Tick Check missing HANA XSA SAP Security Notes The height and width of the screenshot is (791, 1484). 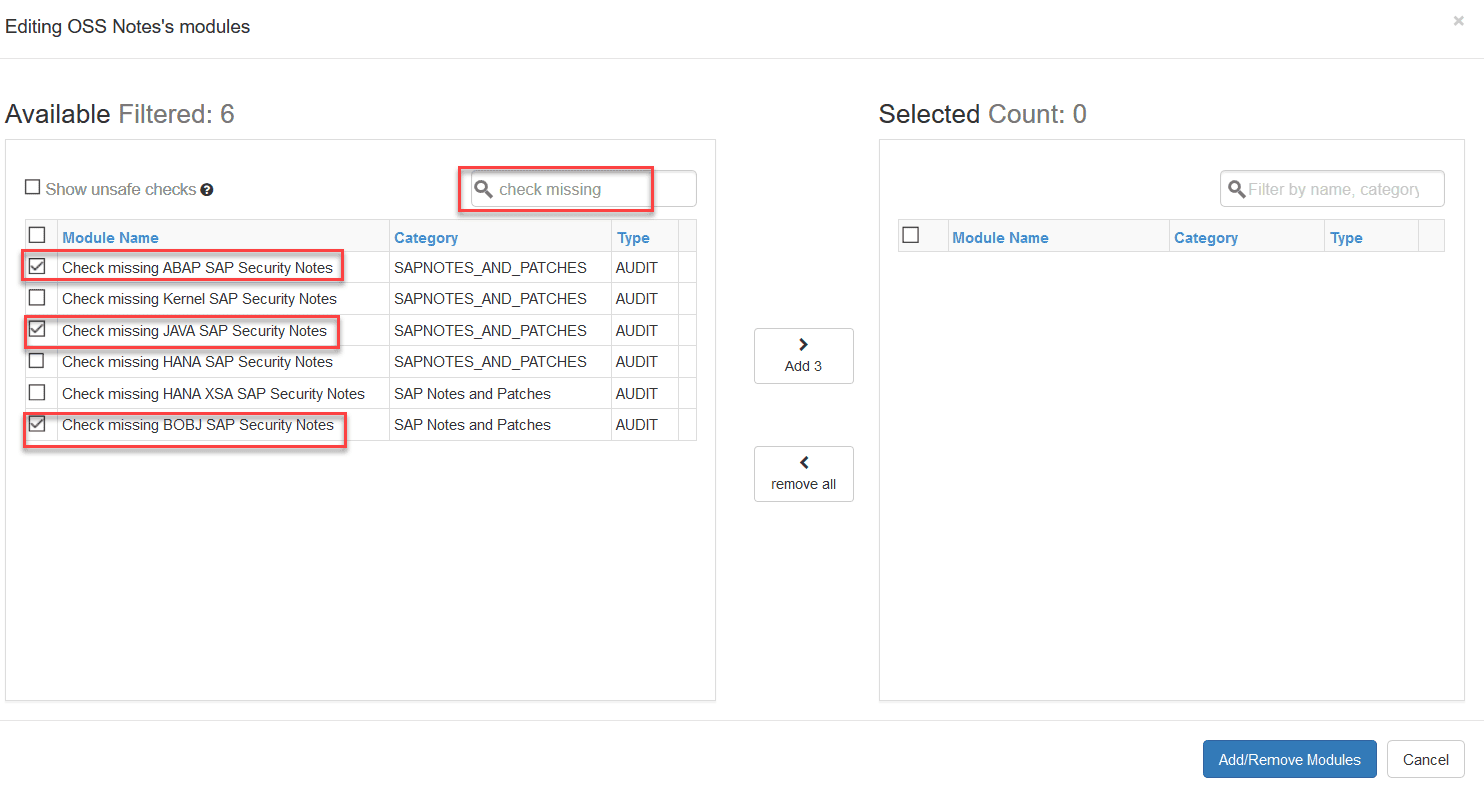pyautogui.click(x=37, y=393)
